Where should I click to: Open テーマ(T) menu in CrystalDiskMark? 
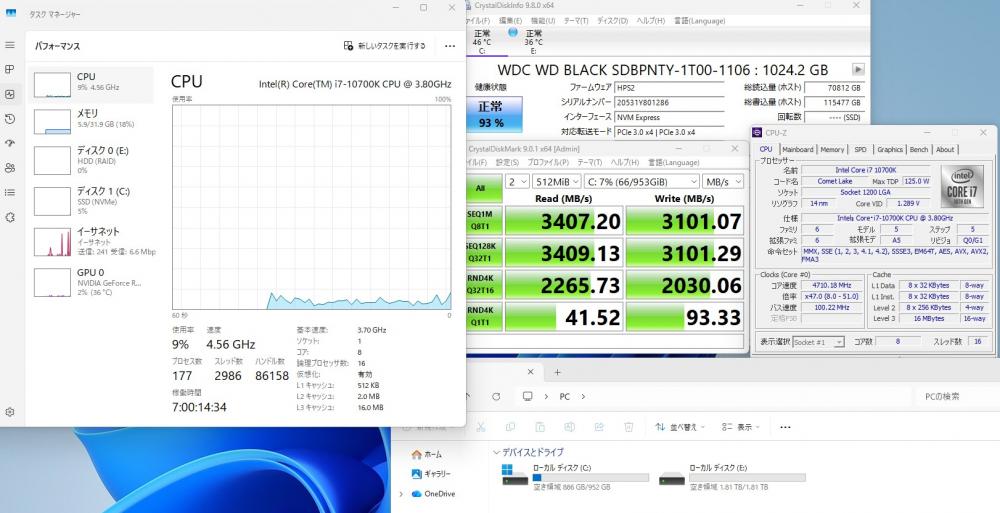590,163
